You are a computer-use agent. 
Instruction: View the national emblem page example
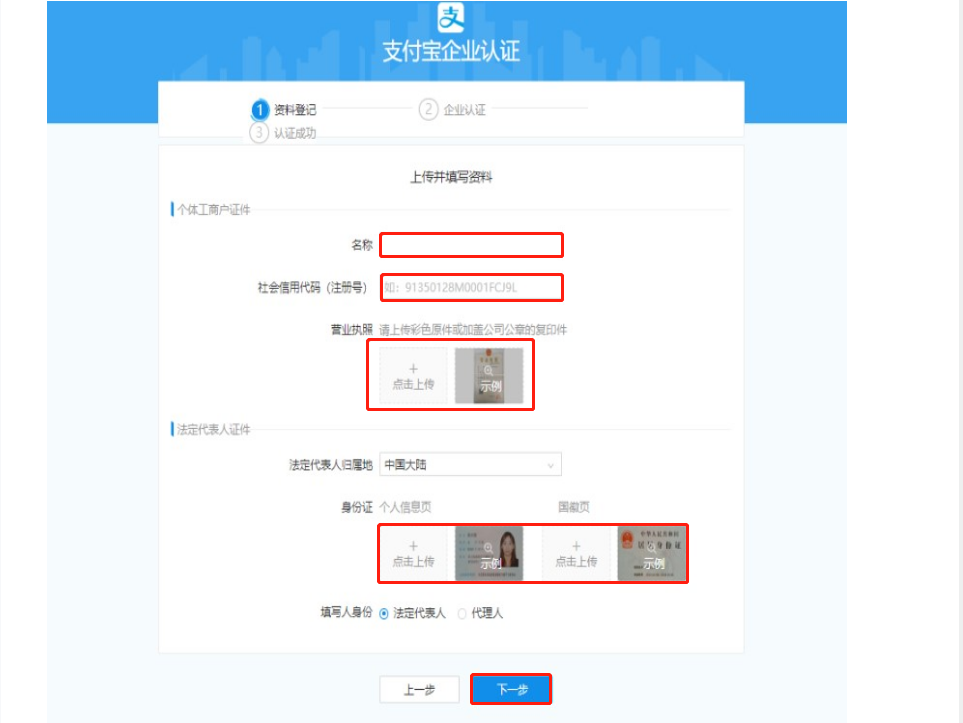(652, 553)
